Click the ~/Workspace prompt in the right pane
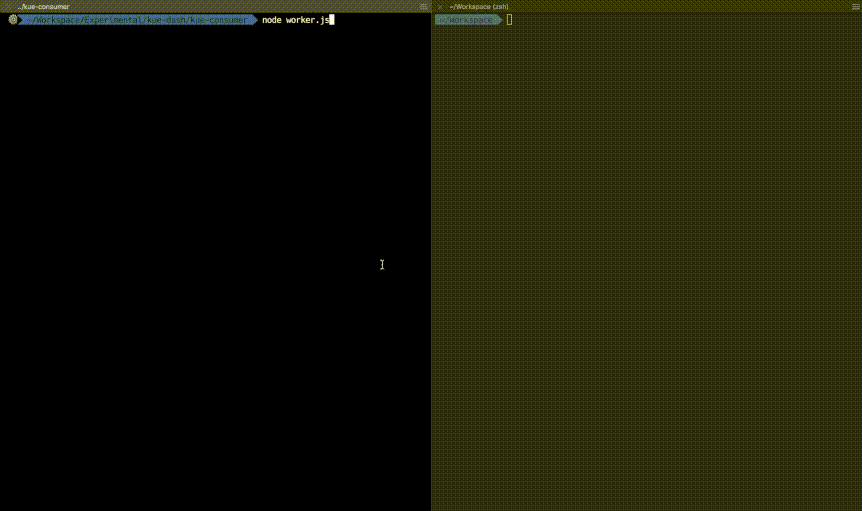862x511 pixels. (468, 20)
